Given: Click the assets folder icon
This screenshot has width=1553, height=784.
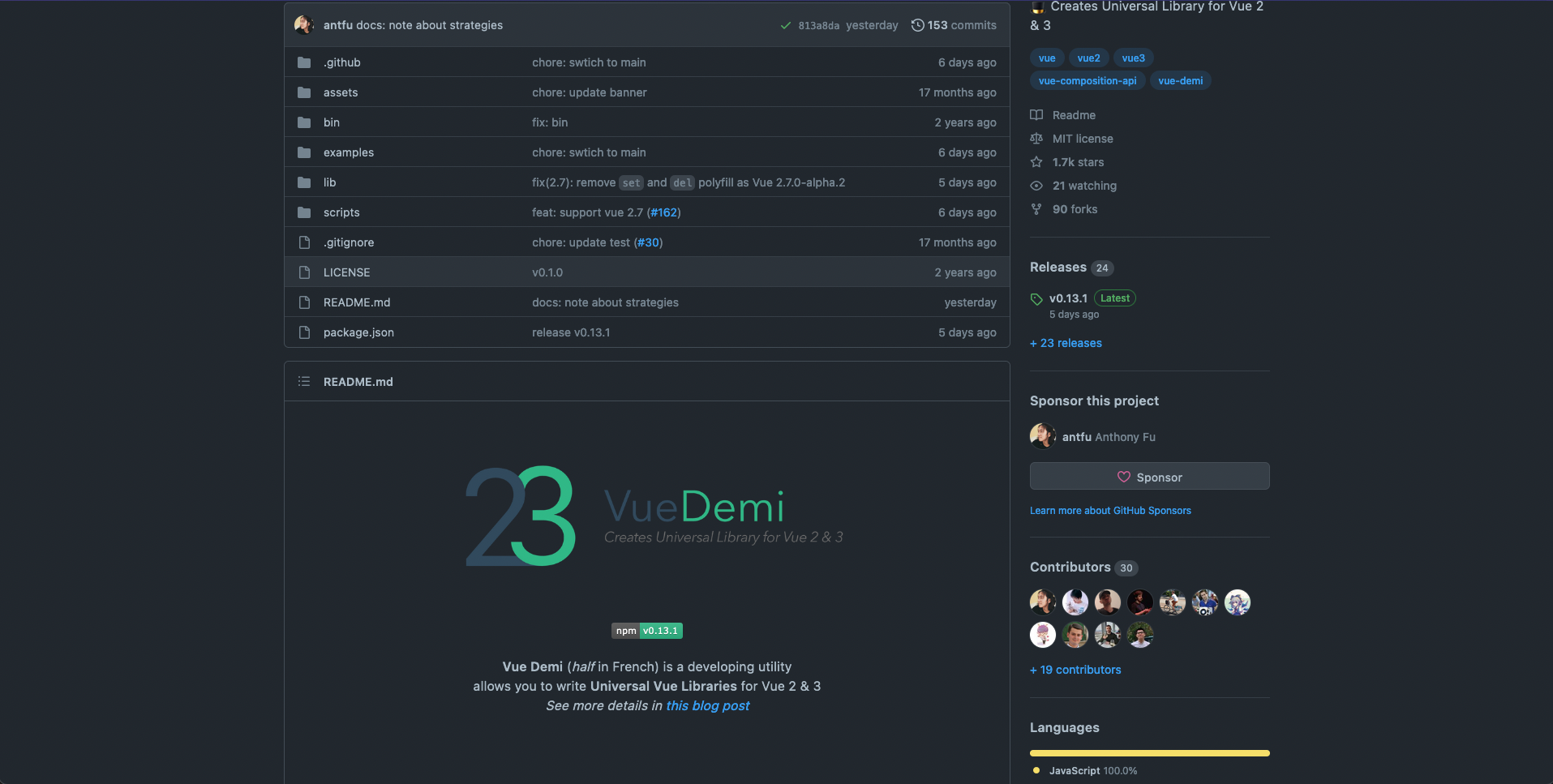Looking at the screenshot, I should [x=304, y=92].
